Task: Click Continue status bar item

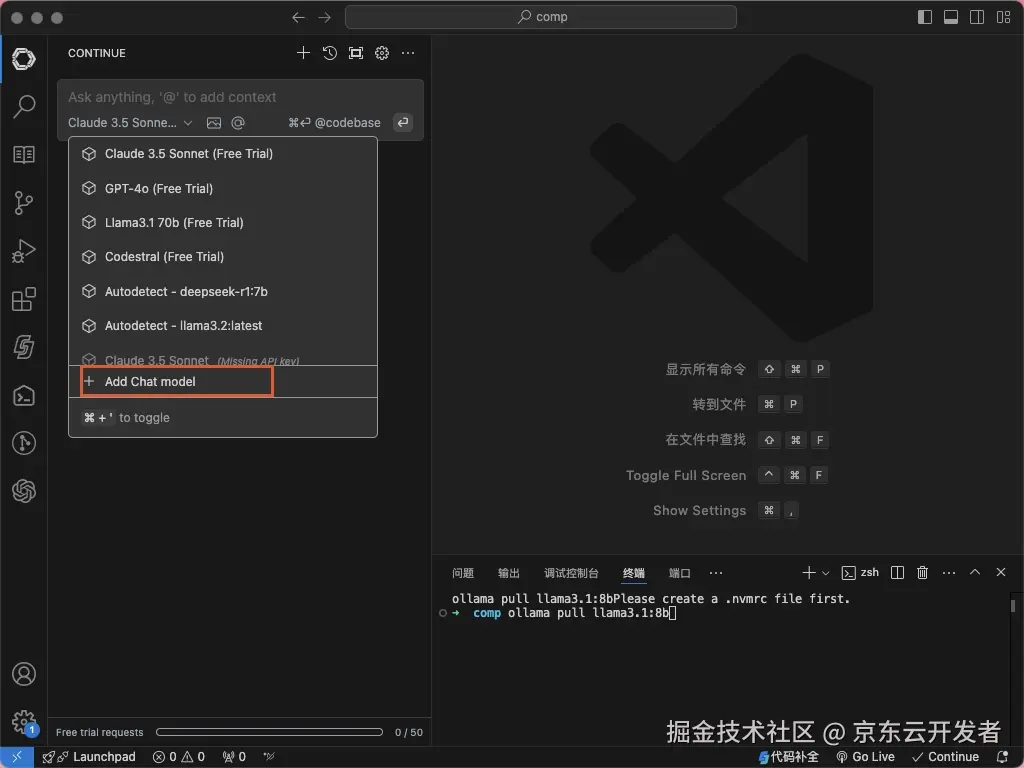Action: point(946,757)
